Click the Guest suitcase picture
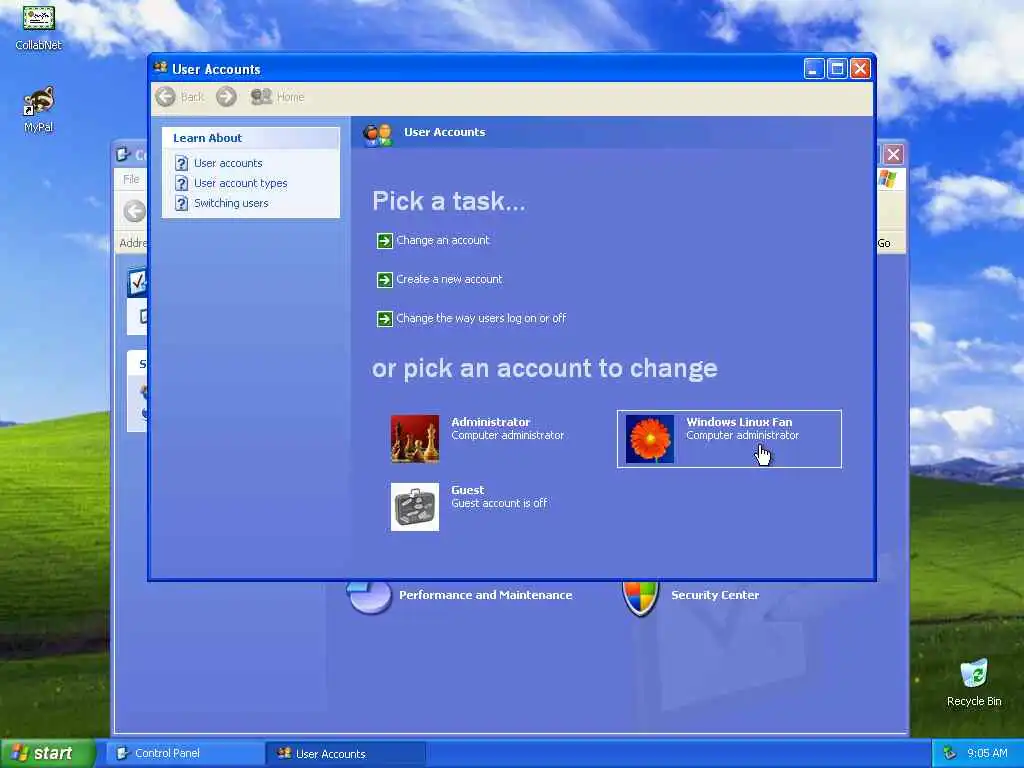The image size is (1024, 768). (415, 507)
